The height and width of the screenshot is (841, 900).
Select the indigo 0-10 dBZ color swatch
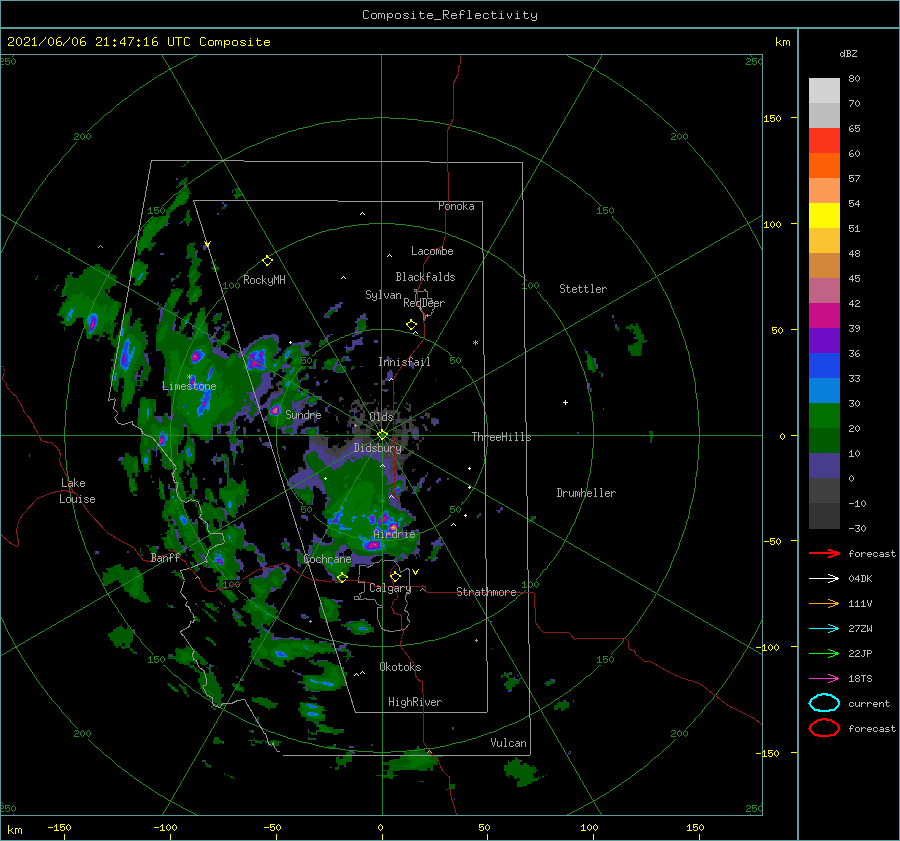point(824,466)
